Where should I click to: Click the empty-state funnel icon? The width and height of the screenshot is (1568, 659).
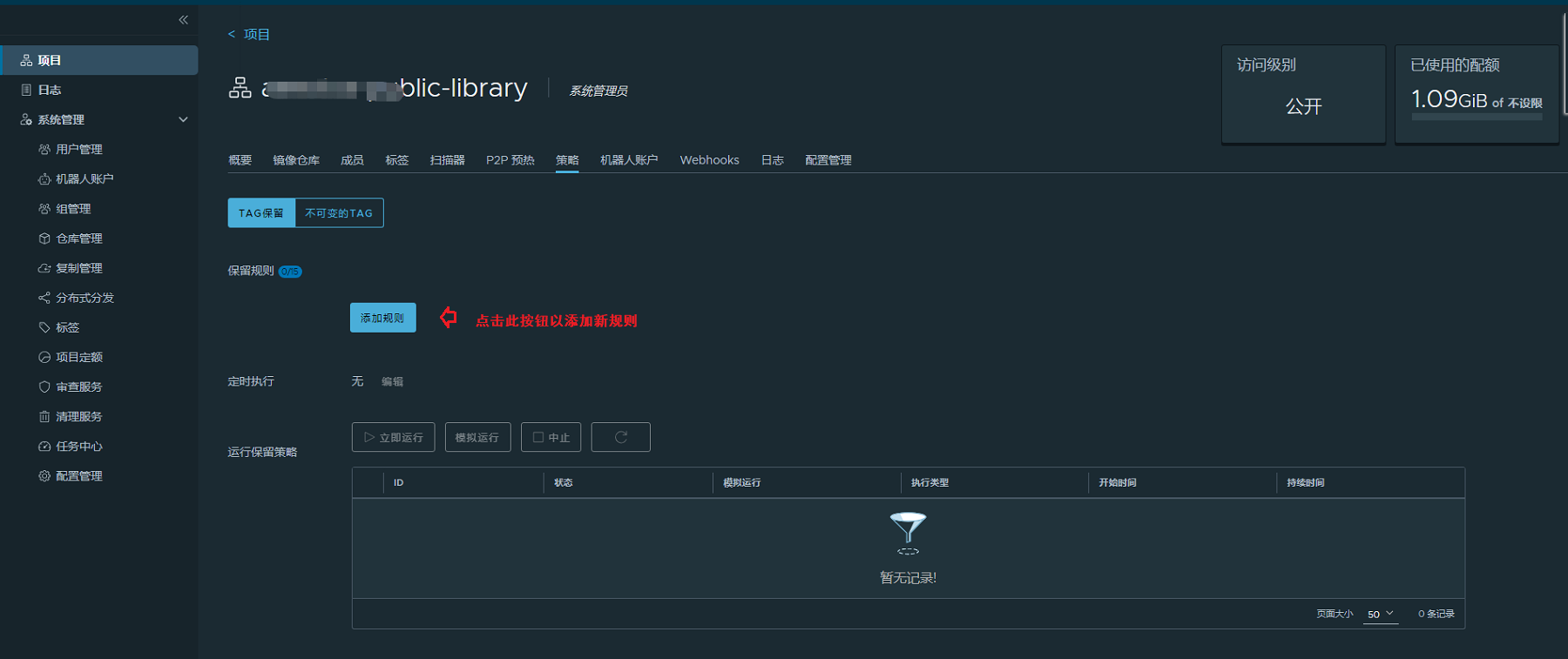pos(908,533)
